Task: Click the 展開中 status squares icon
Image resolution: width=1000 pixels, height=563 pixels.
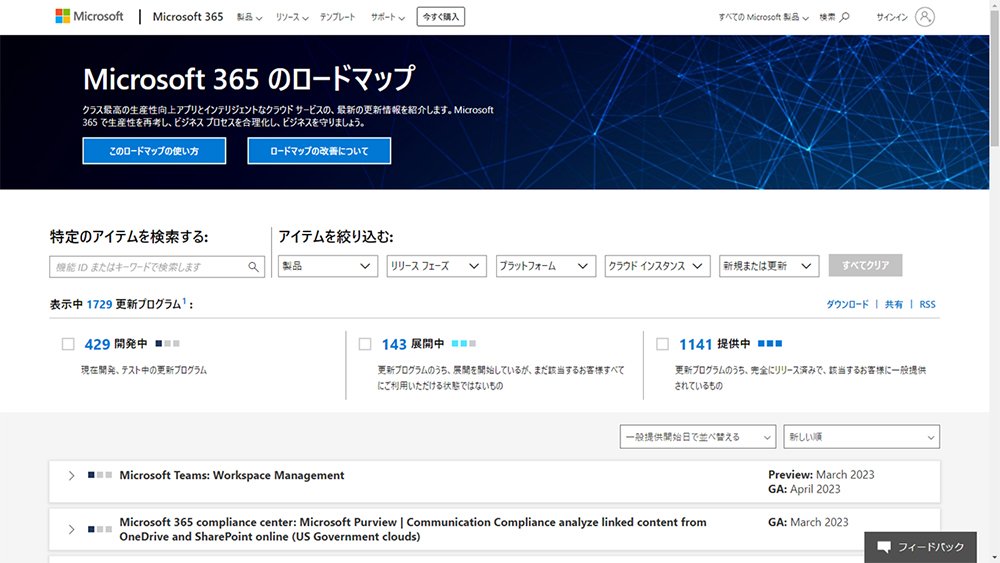Action: click(464, 344)
